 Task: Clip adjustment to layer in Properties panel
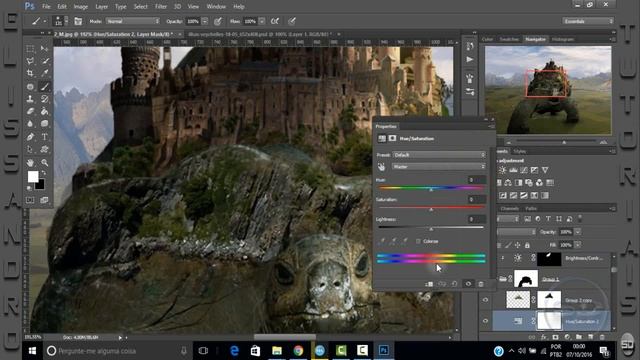click(429, 284)
